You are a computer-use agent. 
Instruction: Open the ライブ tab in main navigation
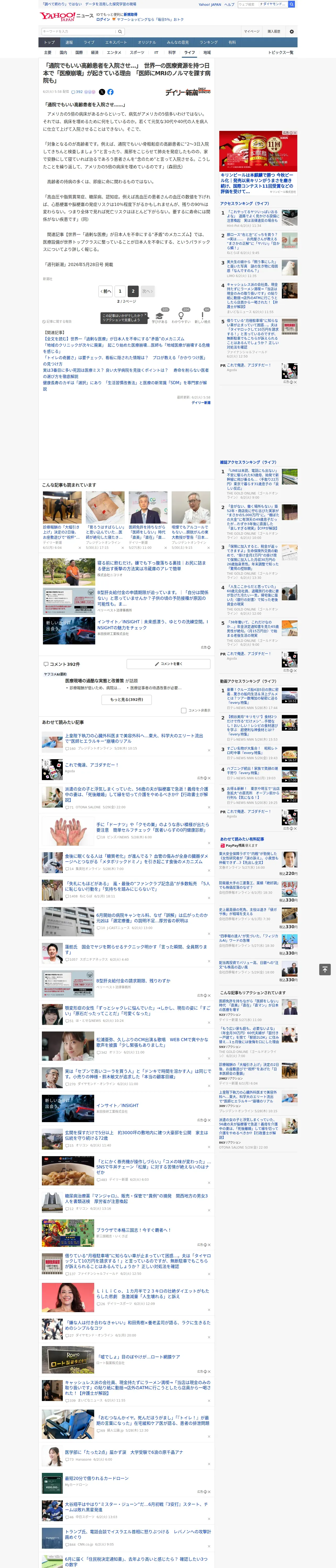[89, 43]
